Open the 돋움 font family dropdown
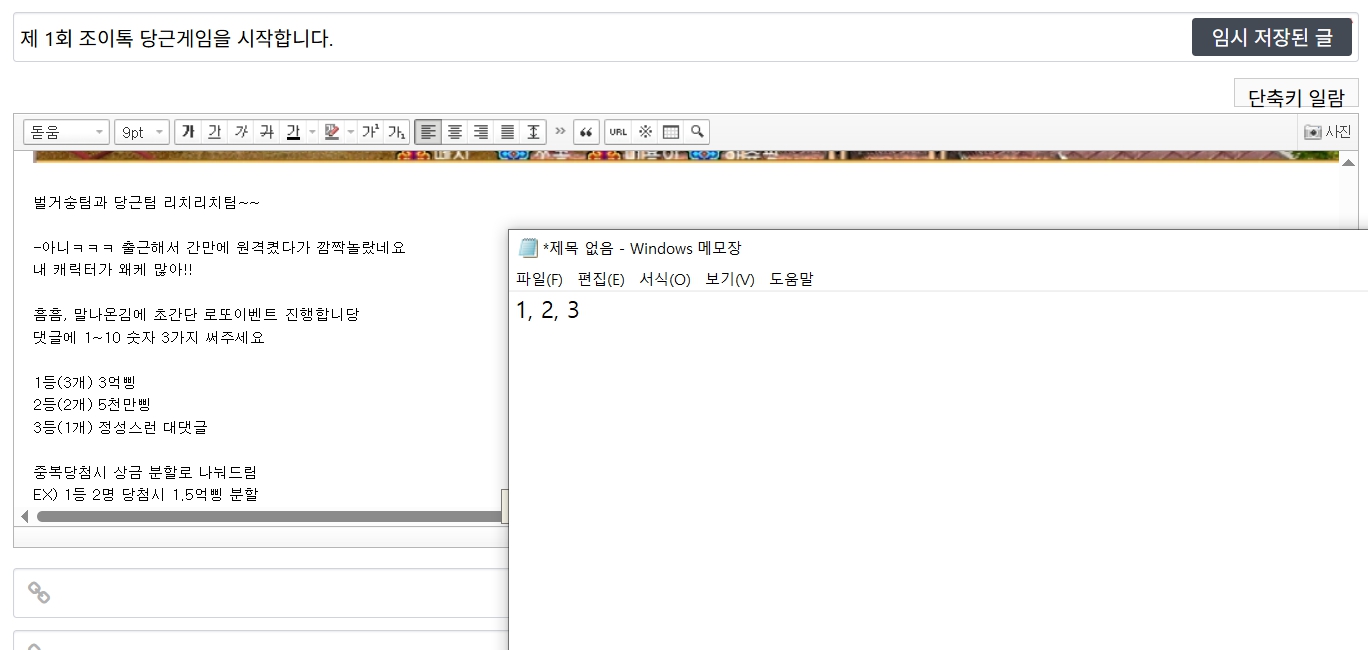Image resolution: width=1368 pixels, height=650 pixels. (66, 132)
